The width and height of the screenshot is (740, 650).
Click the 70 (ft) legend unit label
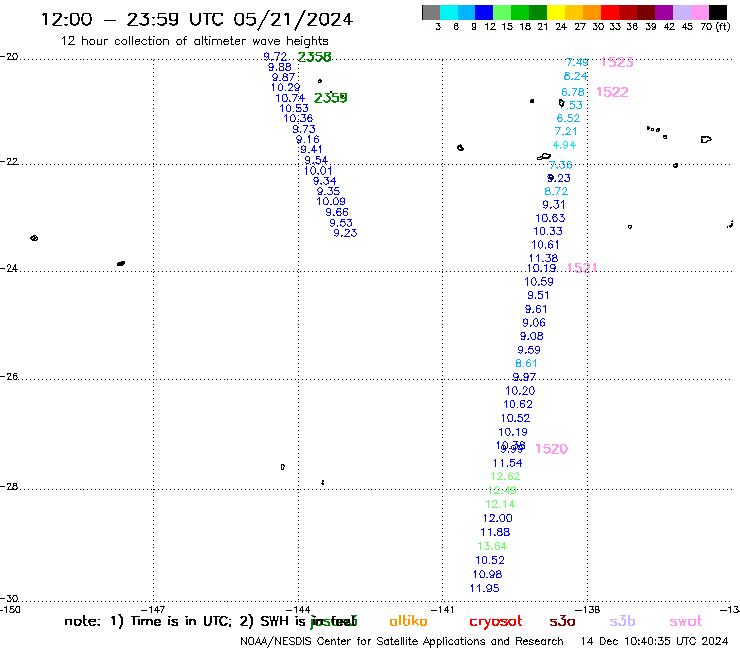[715, 27]
